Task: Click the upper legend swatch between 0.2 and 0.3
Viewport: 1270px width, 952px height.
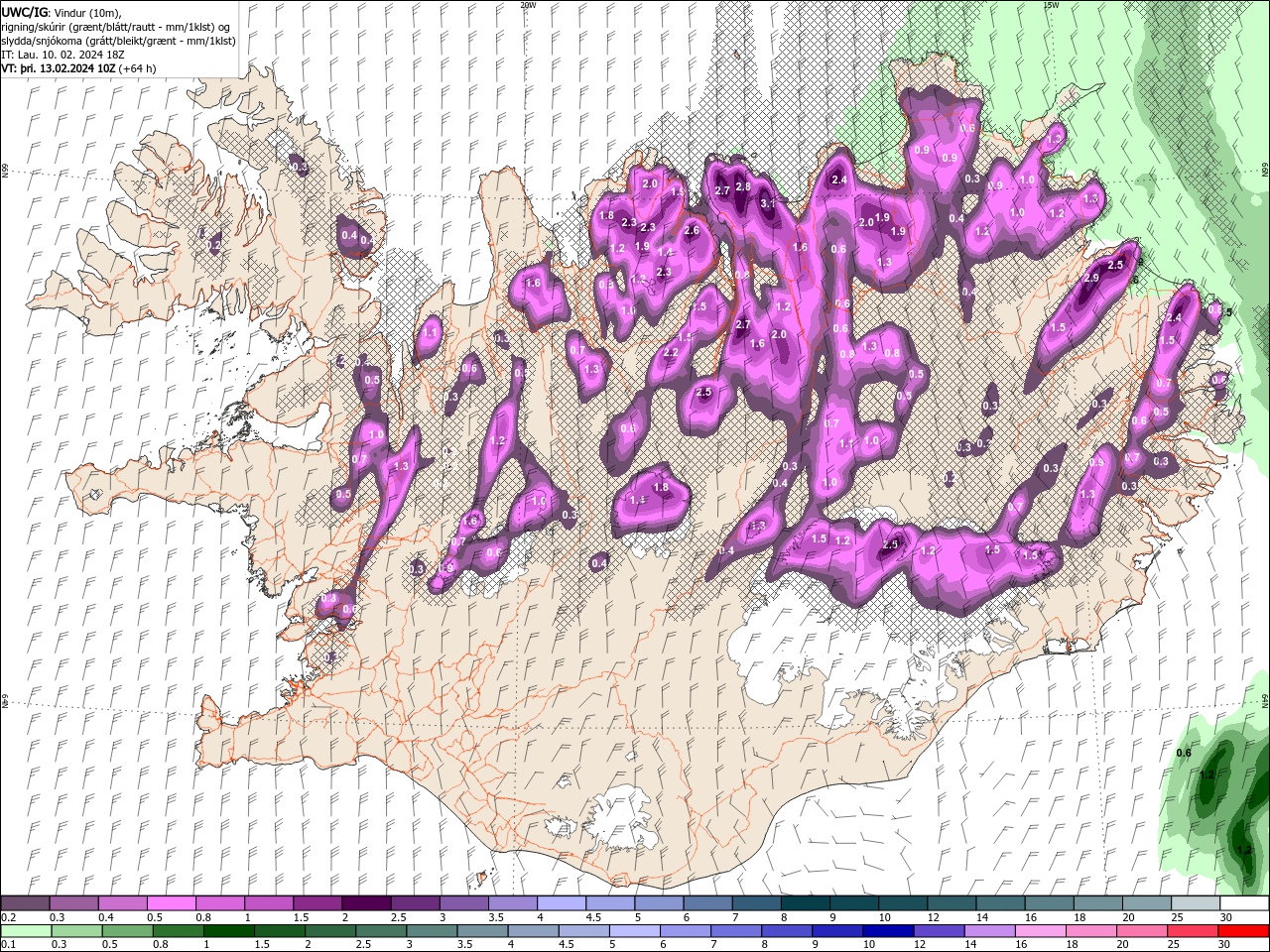Action: pos(25,903)
